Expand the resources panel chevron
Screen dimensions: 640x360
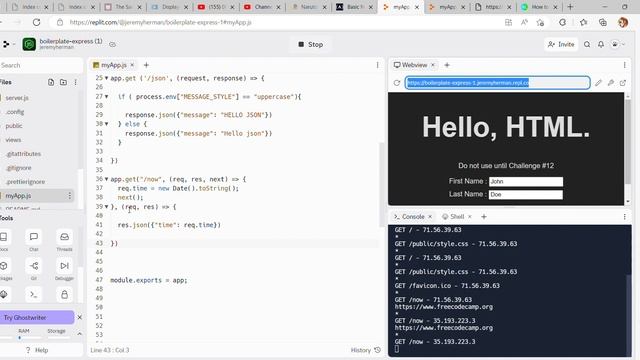tap(80, 334)
